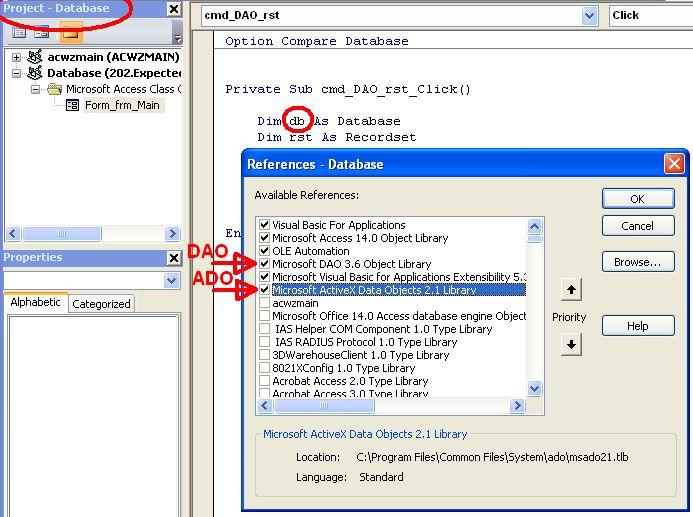The width and height of the screenshot is (693, 517).
Task: Check the acwzmain reference
Action: pyautogui.click(x=264, y=303)
